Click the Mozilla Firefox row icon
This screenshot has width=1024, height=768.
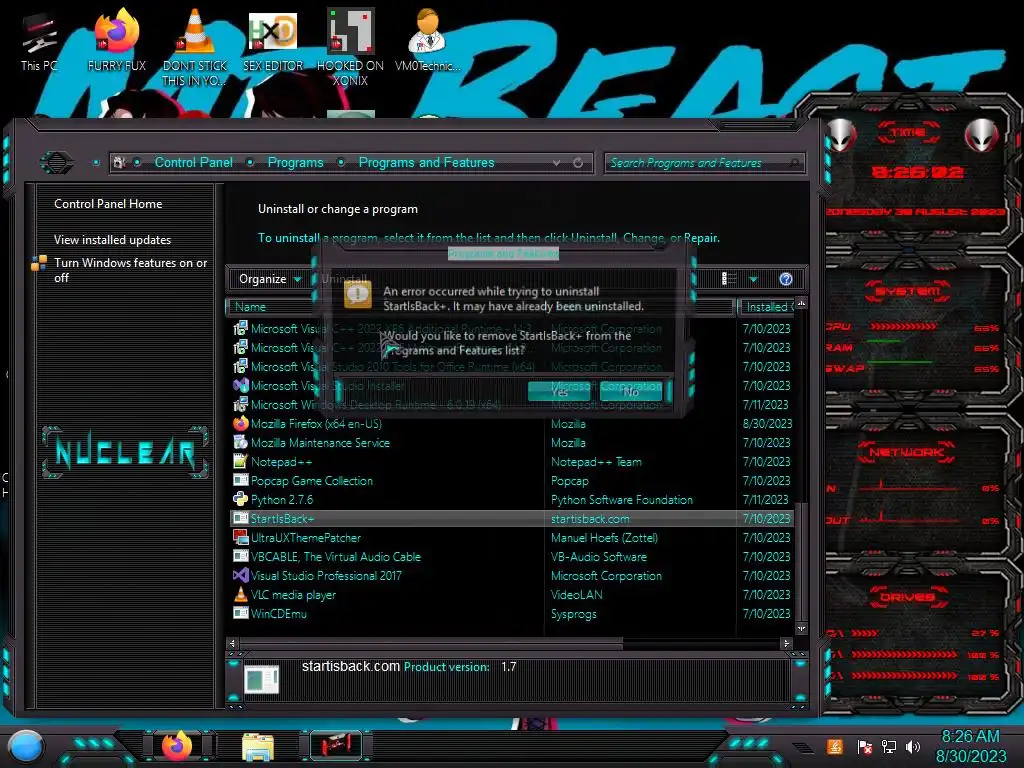coord(240,423)
